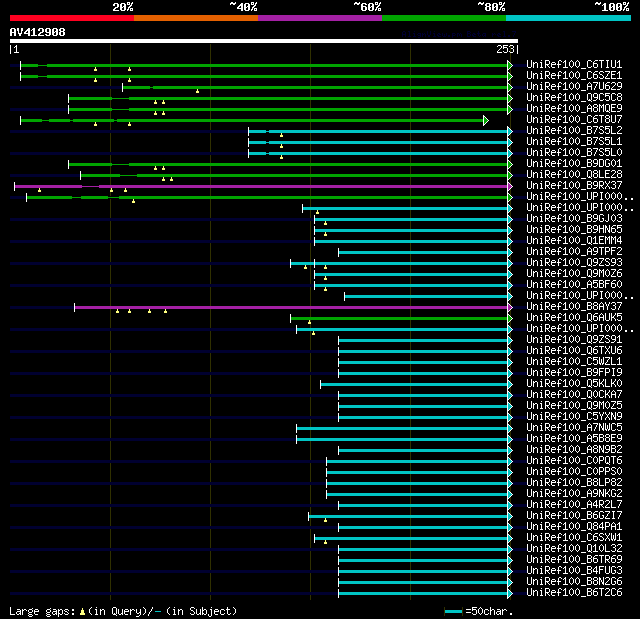Image resolution: width=640 pixels, height=619 pixels.
Task: Open hit UniRef100_C6TIU1
Action: (574, 64)
